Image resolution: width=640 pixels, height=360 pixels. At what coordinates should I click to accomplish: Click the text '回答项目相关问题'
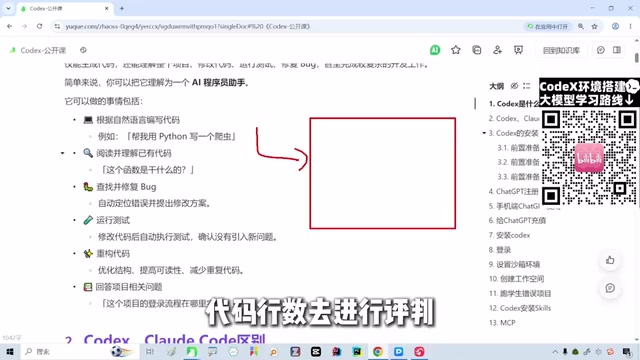(129, 287)
